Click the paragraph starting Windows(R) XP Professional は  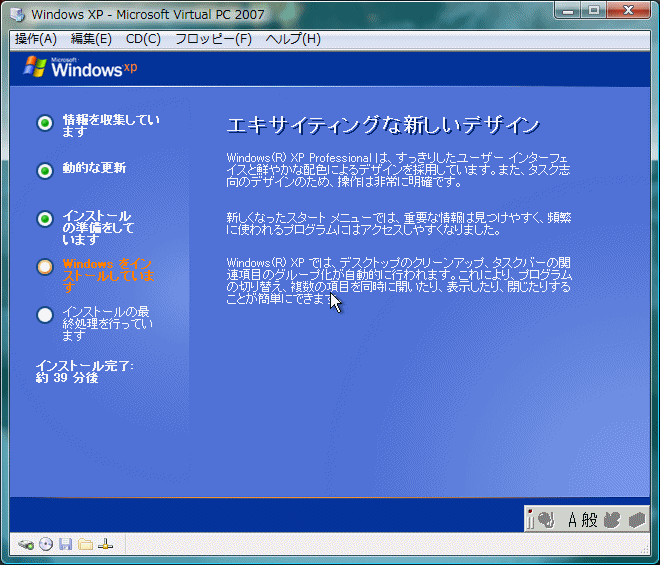pos(399,170)
